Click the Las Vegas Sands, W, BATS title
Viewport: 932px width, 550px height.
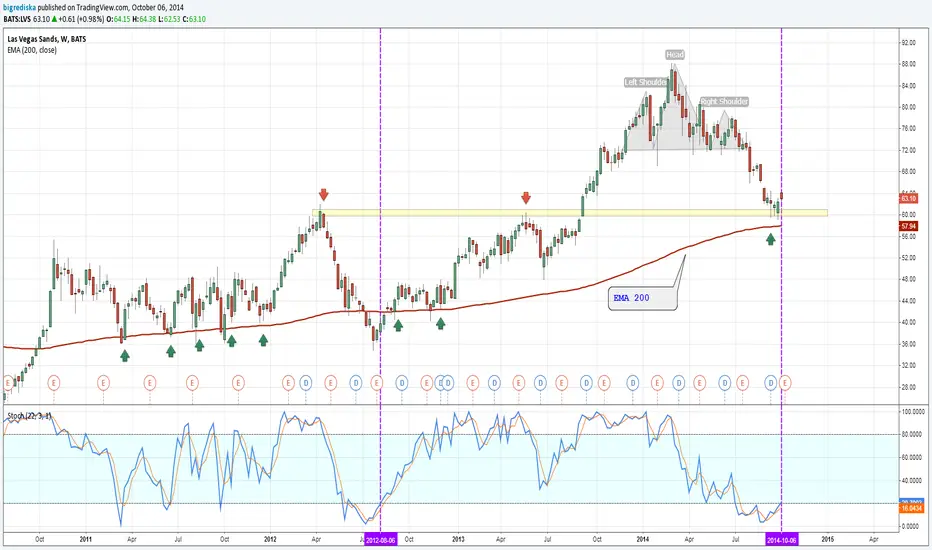pos(46,39)
